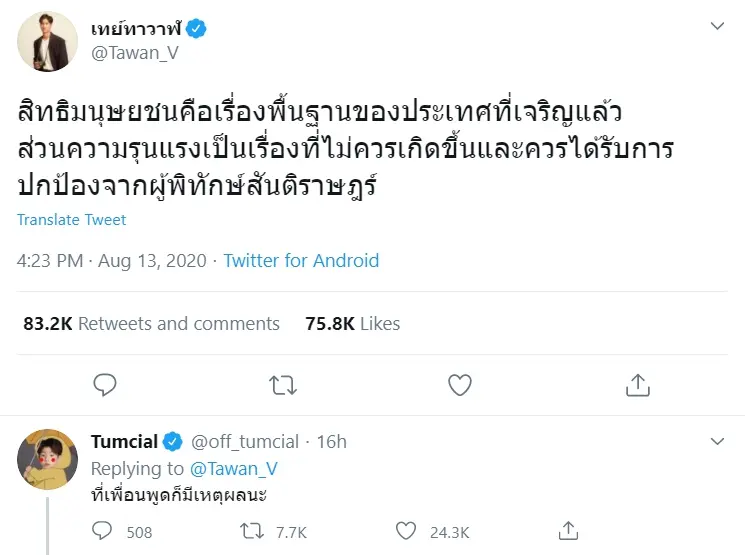Image resolution: width=745 pixels, height=555 pixels.
Task: Expand the options chevron on Tumcial's reply
Action: pyautogui.click(x=717, y=441)
